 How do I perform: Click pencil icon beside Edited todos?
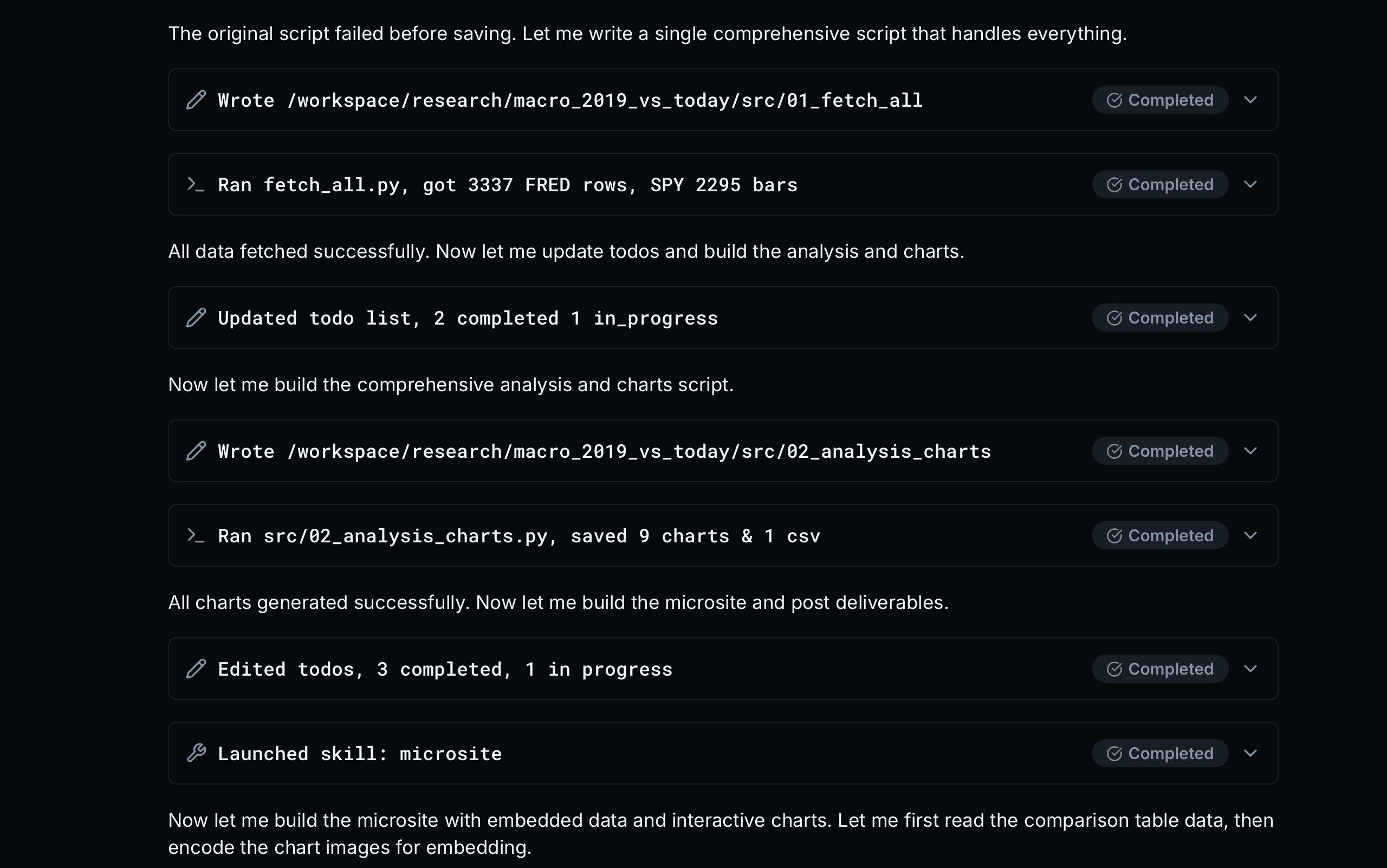tap(196, 669)
